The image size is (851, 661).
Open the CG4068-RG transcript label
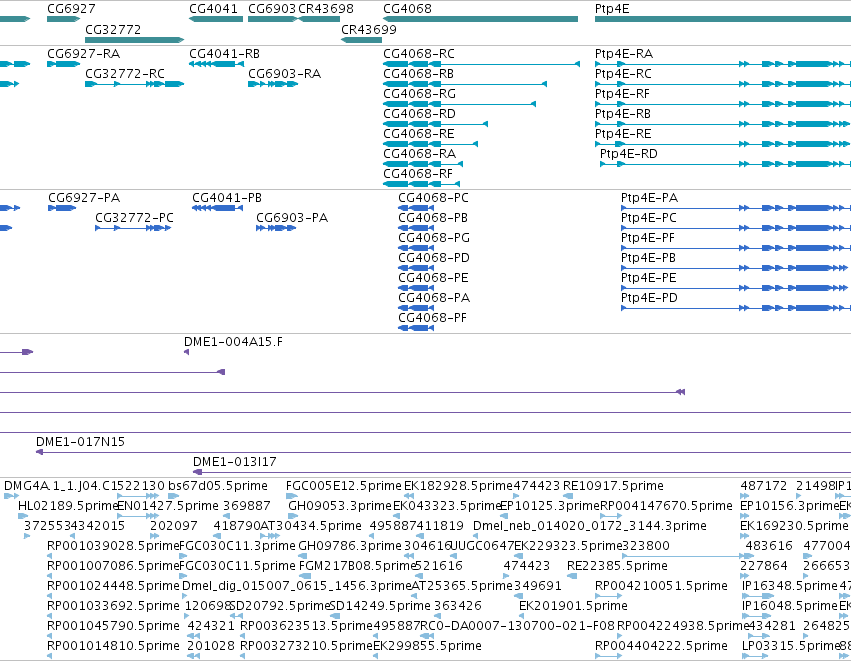pyautogui.click(x=420, y=94)
